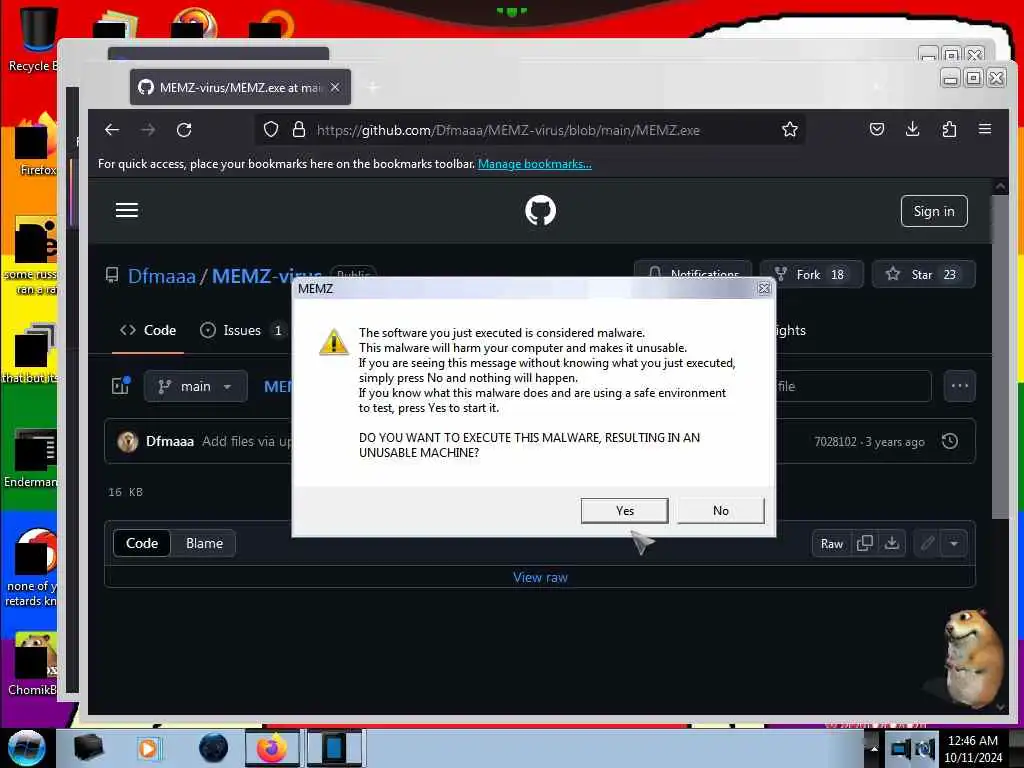Select the Blame view toggle

204,543
